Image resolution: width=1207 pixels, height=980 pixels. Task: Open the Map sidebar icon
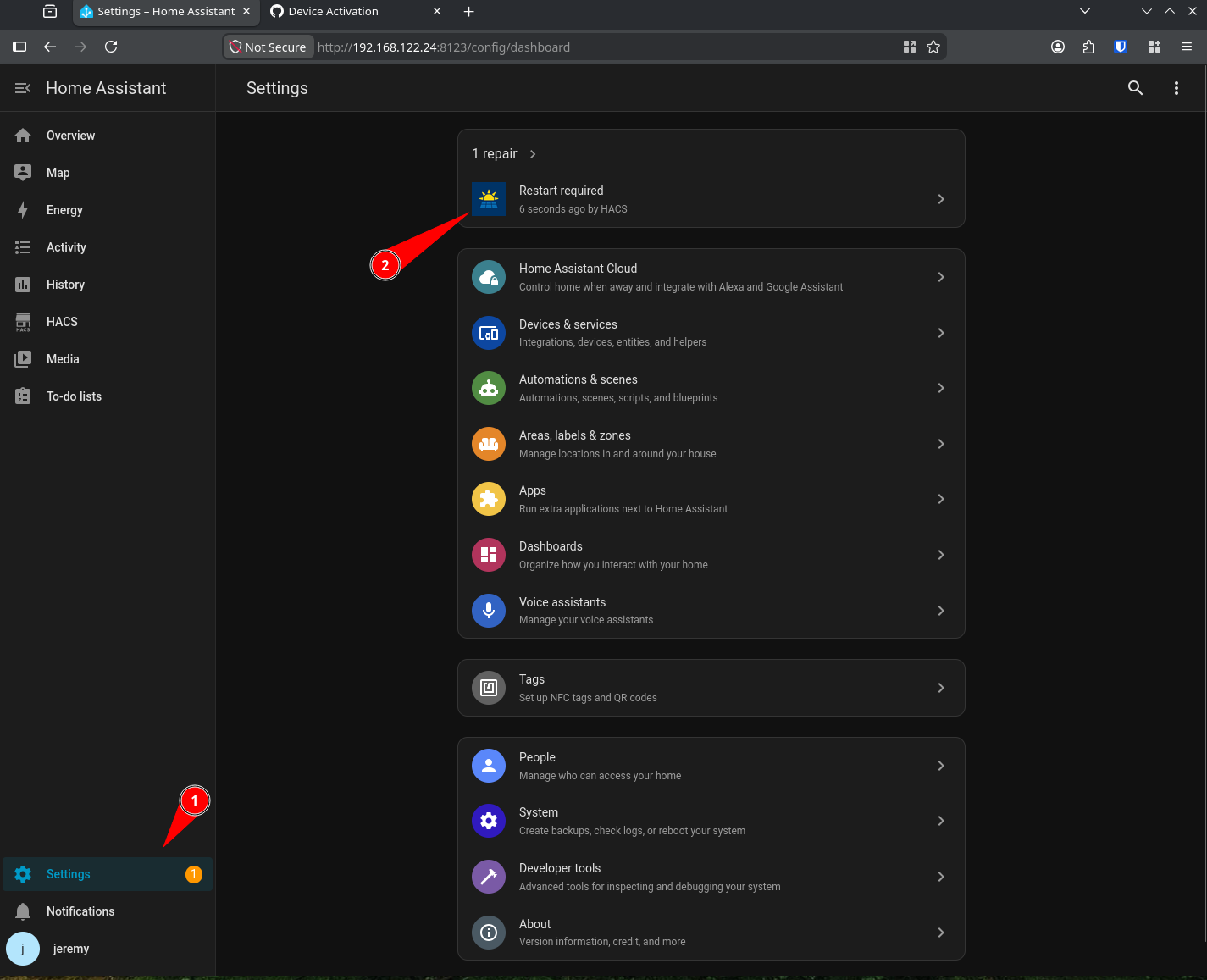click(x=23, y=173)
